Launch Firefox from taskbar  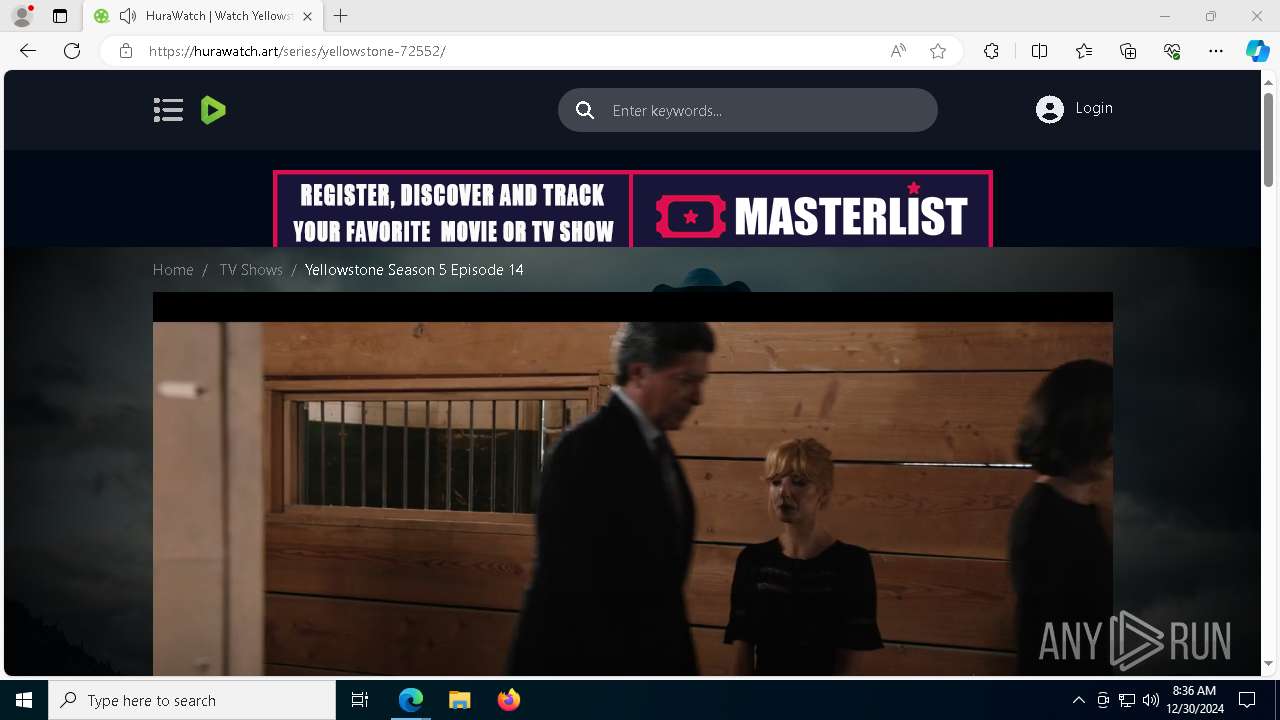click(x=508, y=700)
